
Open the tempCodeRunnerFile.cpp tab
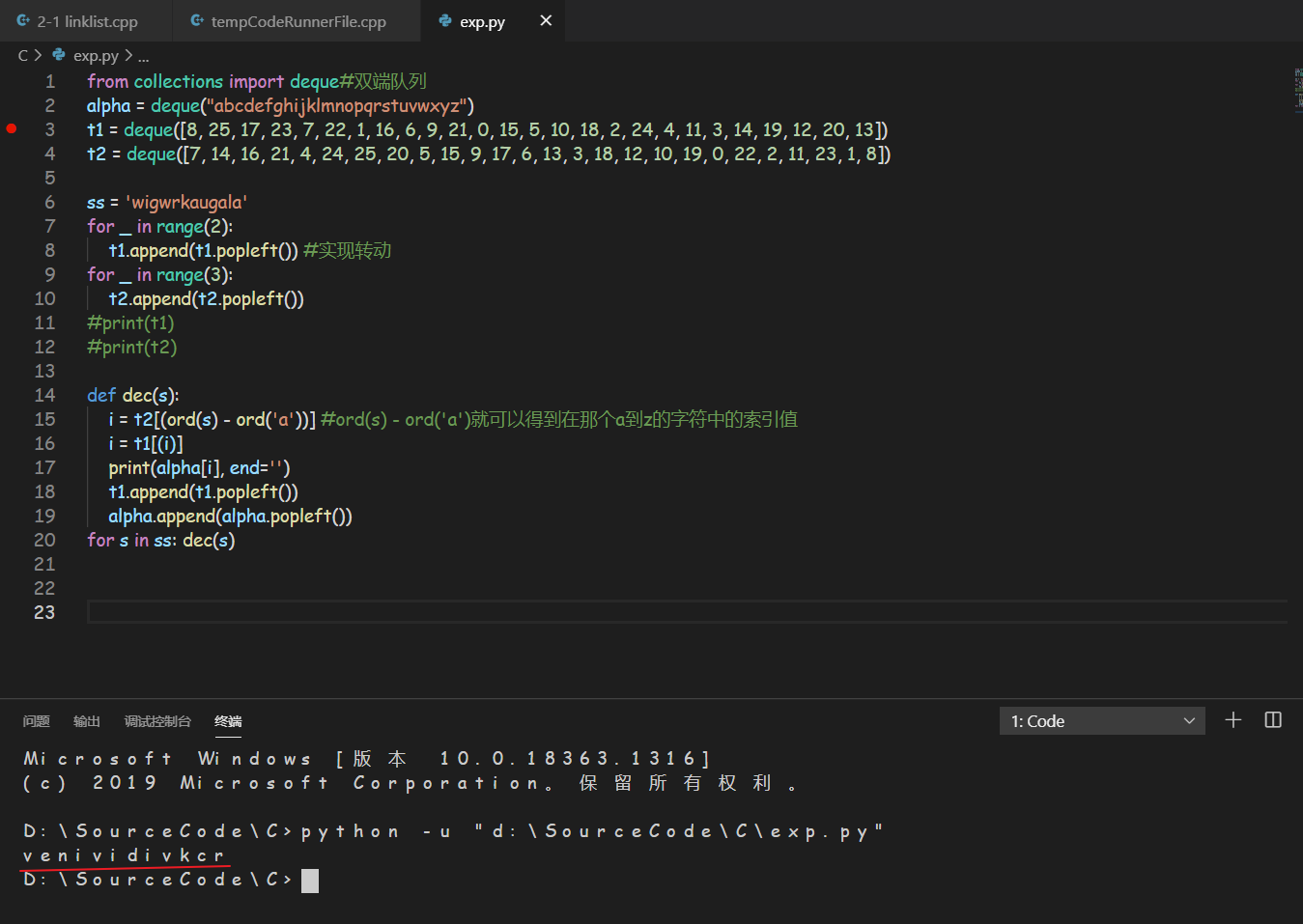tap(297, 21)
